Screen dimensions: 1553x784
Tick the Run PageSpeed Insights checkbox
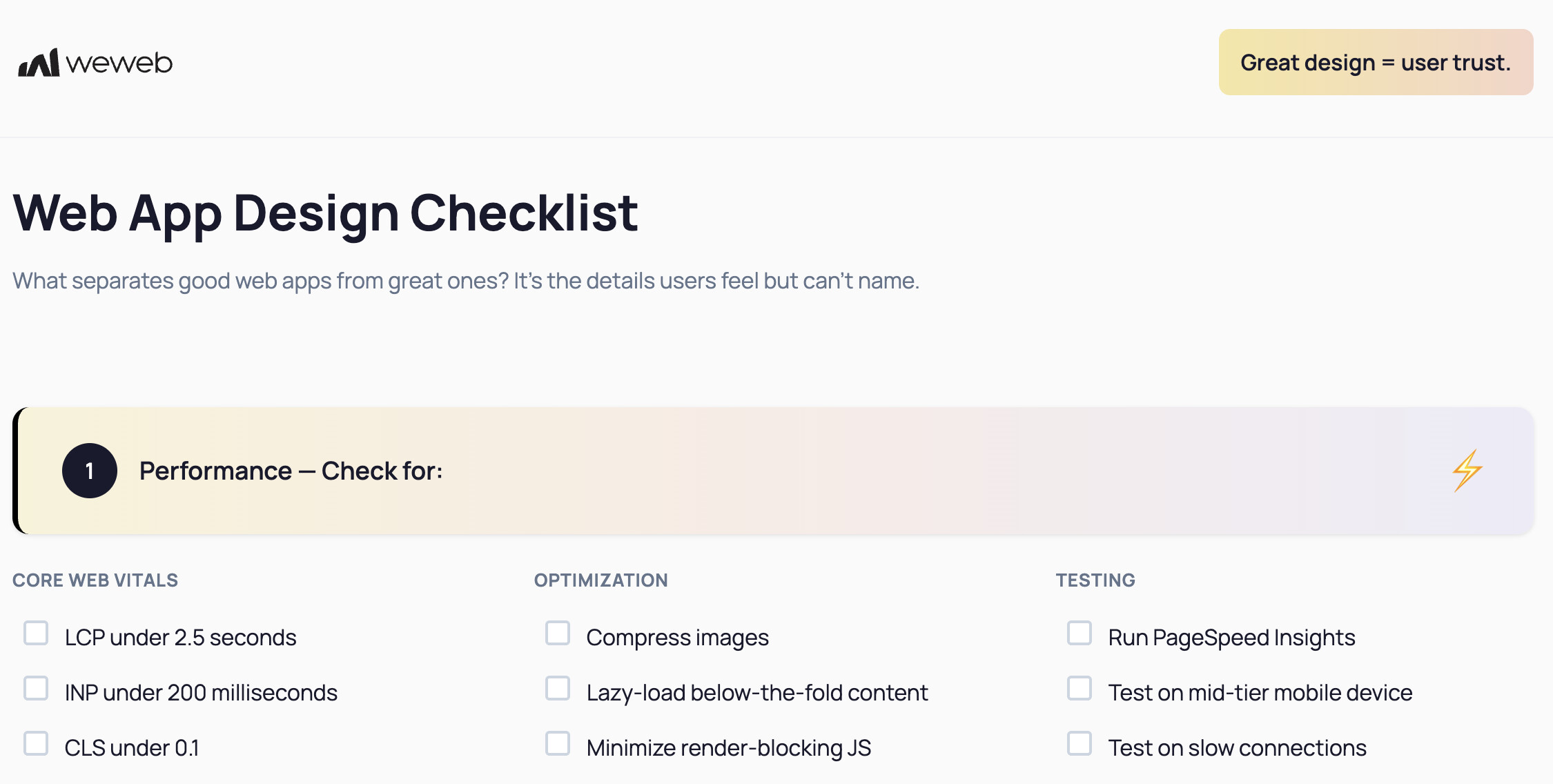pyautogui.click(x=1080, y=634)
